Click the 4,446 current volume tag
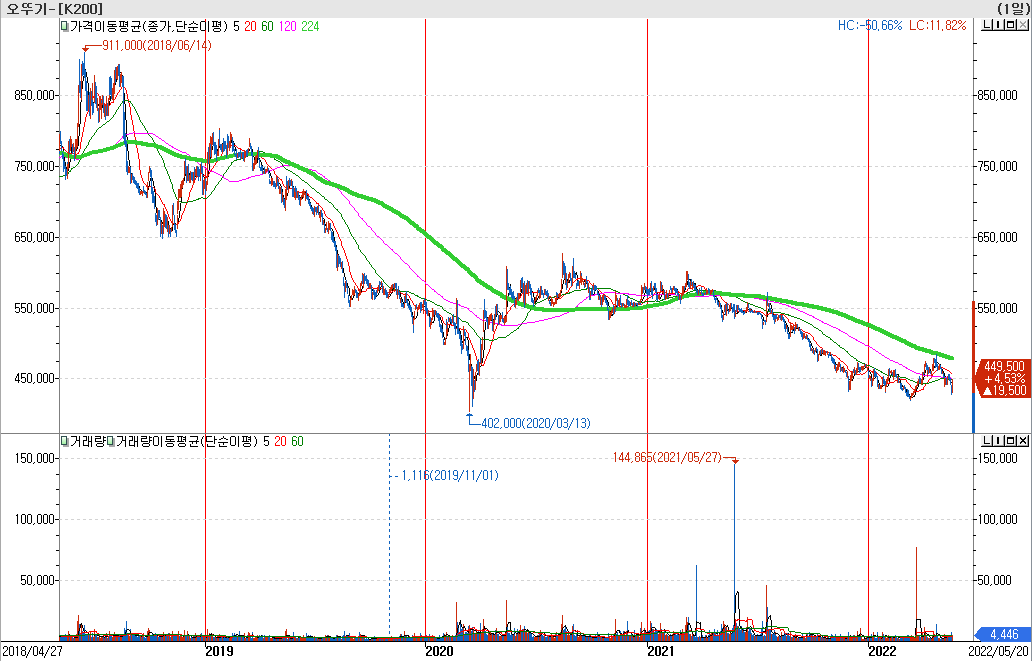The image size is (1035, 661). click(1004, 634)
